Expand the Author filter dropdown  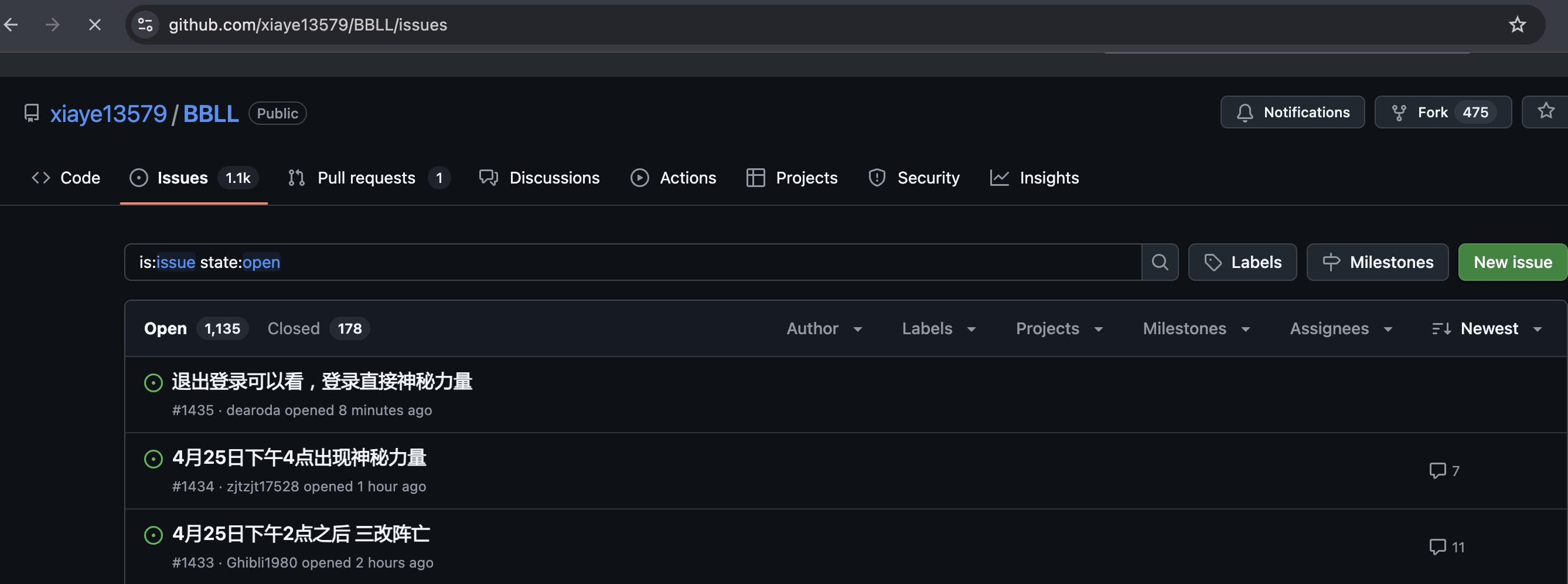coord(824,329)
